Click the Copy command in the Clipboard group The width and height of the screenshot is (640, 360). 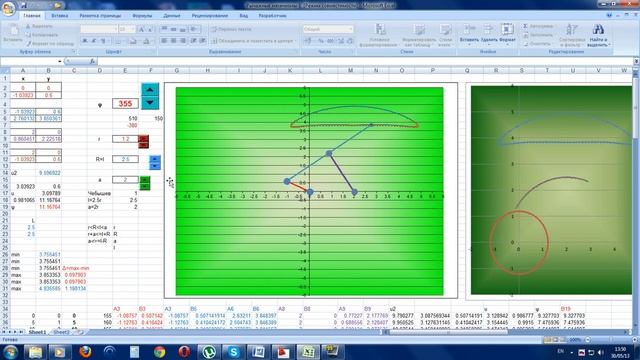pos(43,35)
